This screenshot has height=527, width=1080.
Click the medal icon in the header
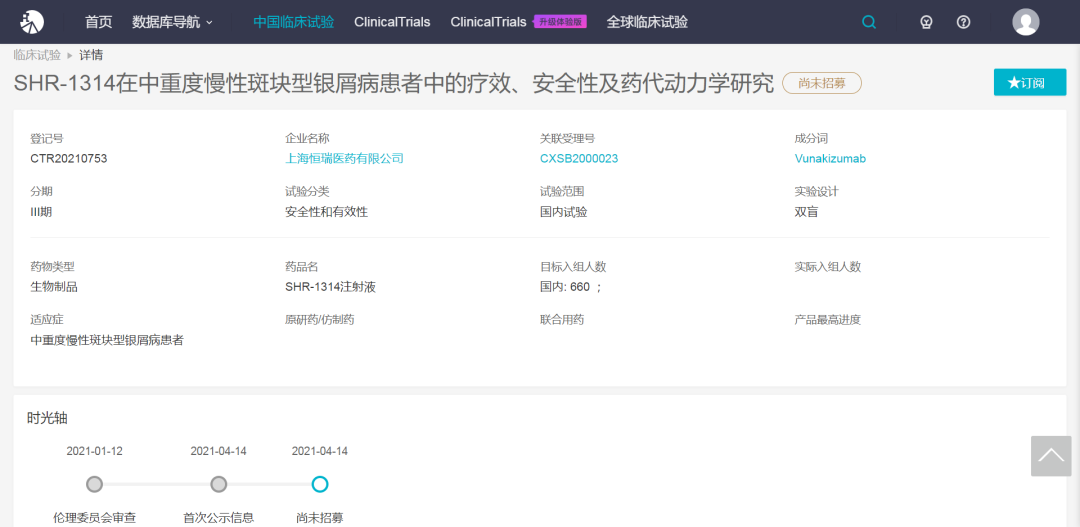click(x=926, y=22)
